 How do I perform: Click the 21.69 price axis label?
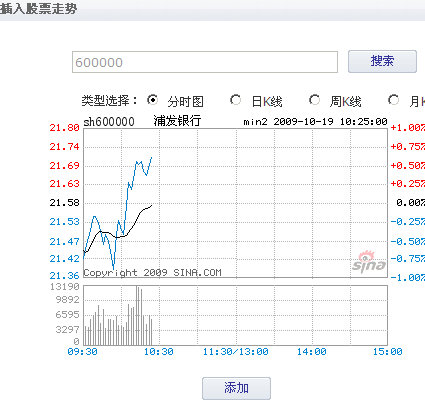pyautogui.click(x=64, y=166)
